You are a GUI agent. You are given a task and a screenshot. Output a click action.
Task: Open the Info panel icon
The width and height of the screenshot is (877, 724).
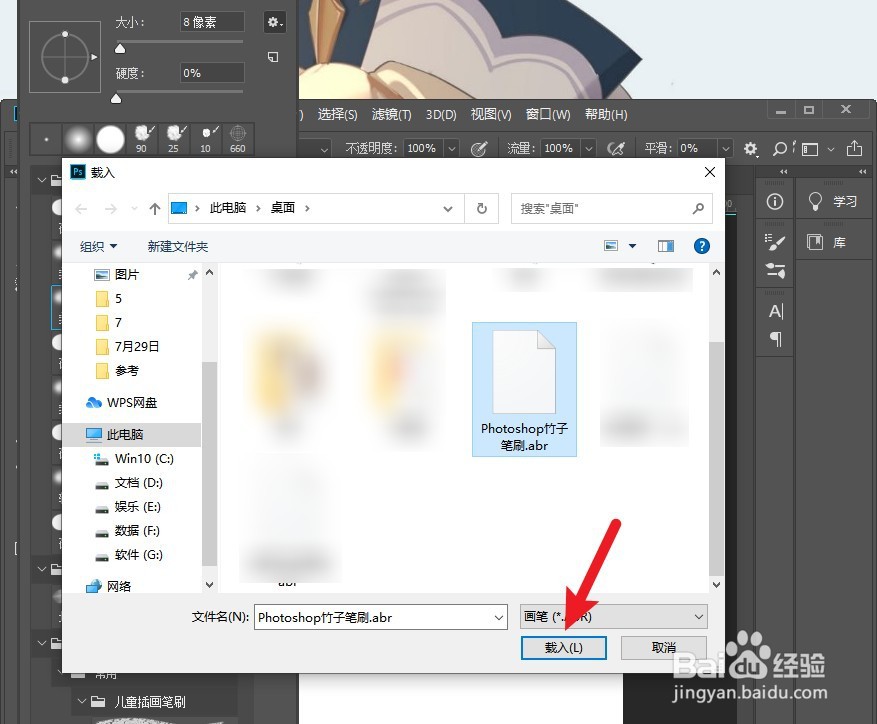coord(774,202)
